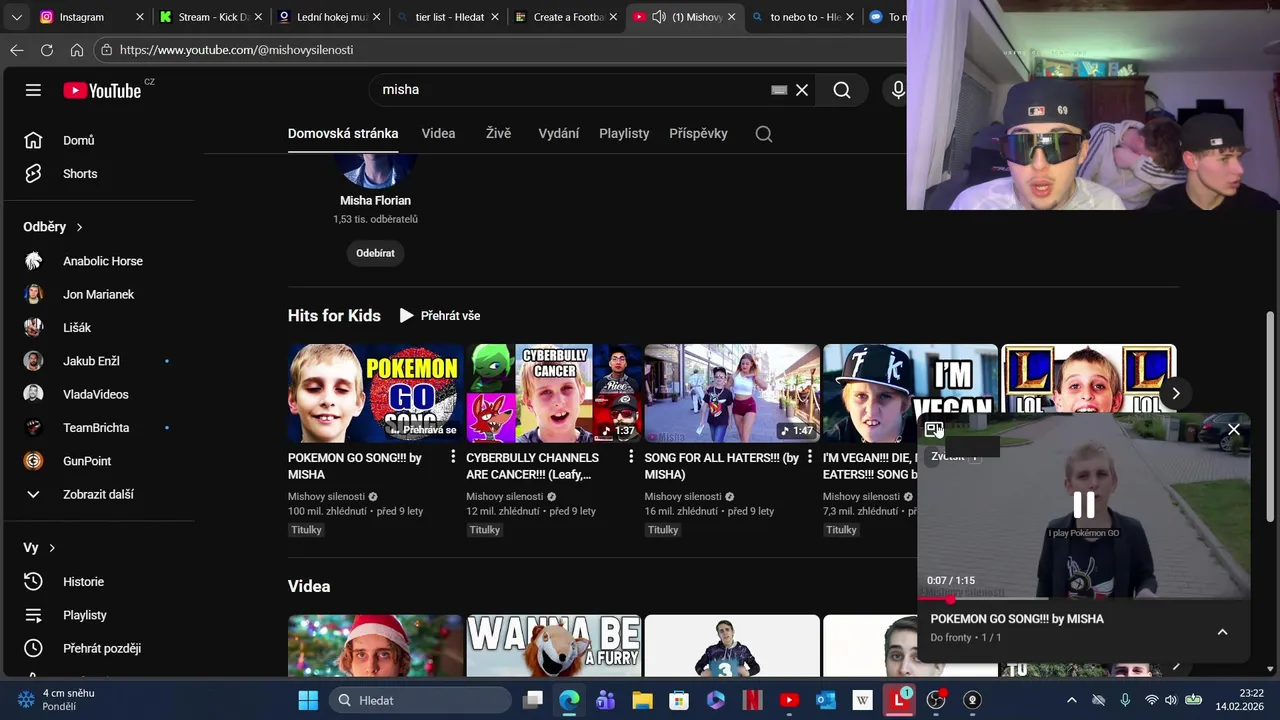Reload the page with refresh icon
1280x720 pixels.
click(47, 50)
